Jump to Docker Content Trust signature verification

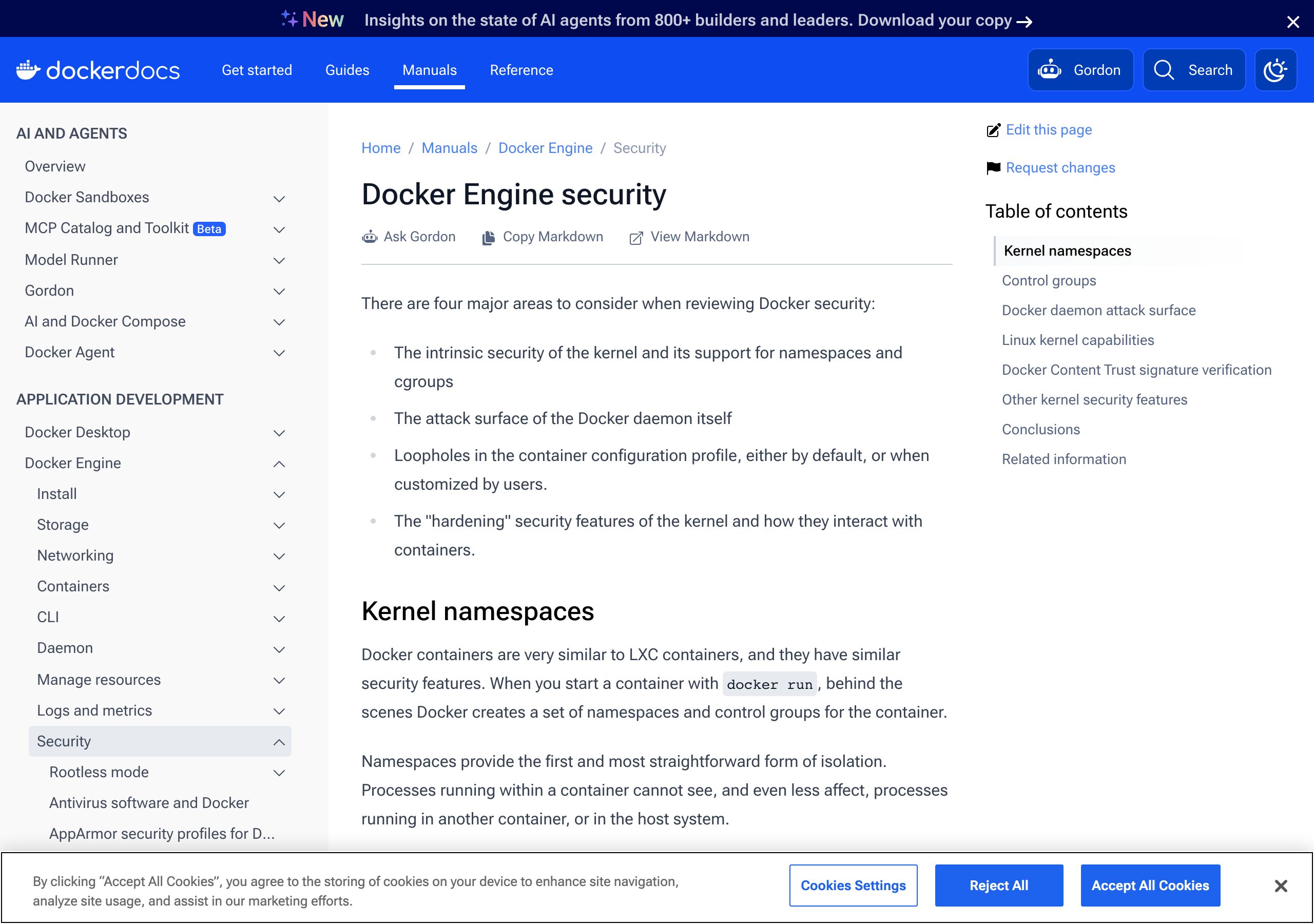pos(1136,370)
